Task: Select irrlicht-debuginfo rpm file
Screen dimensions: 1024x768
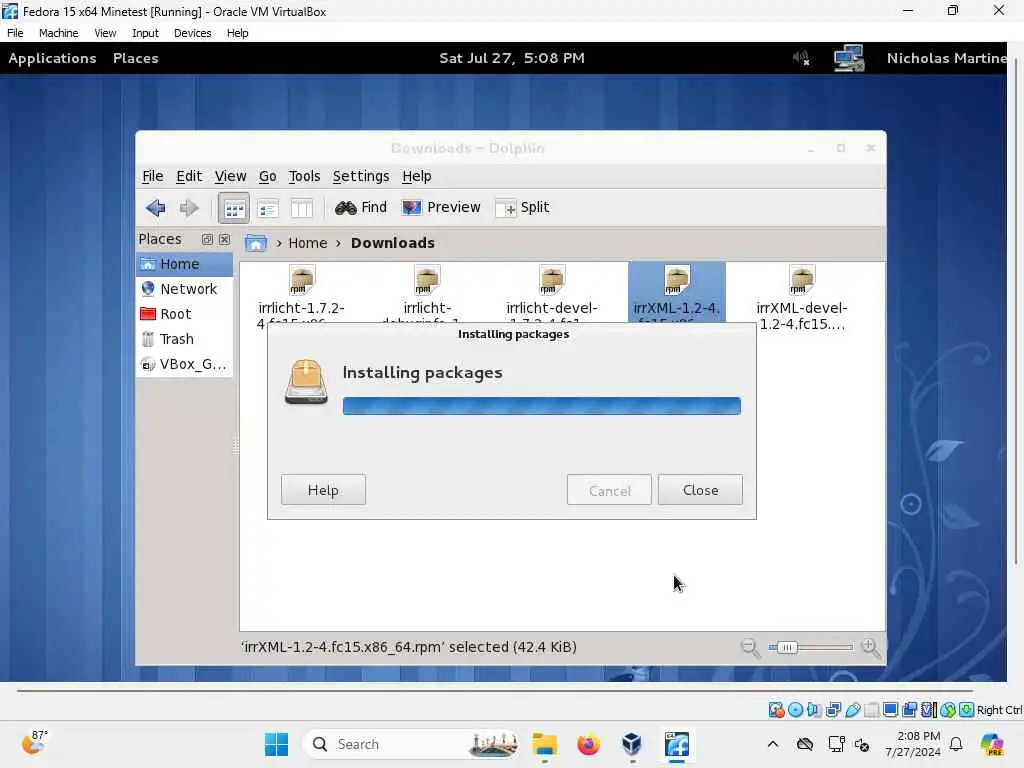Action: tap(427, 293)
